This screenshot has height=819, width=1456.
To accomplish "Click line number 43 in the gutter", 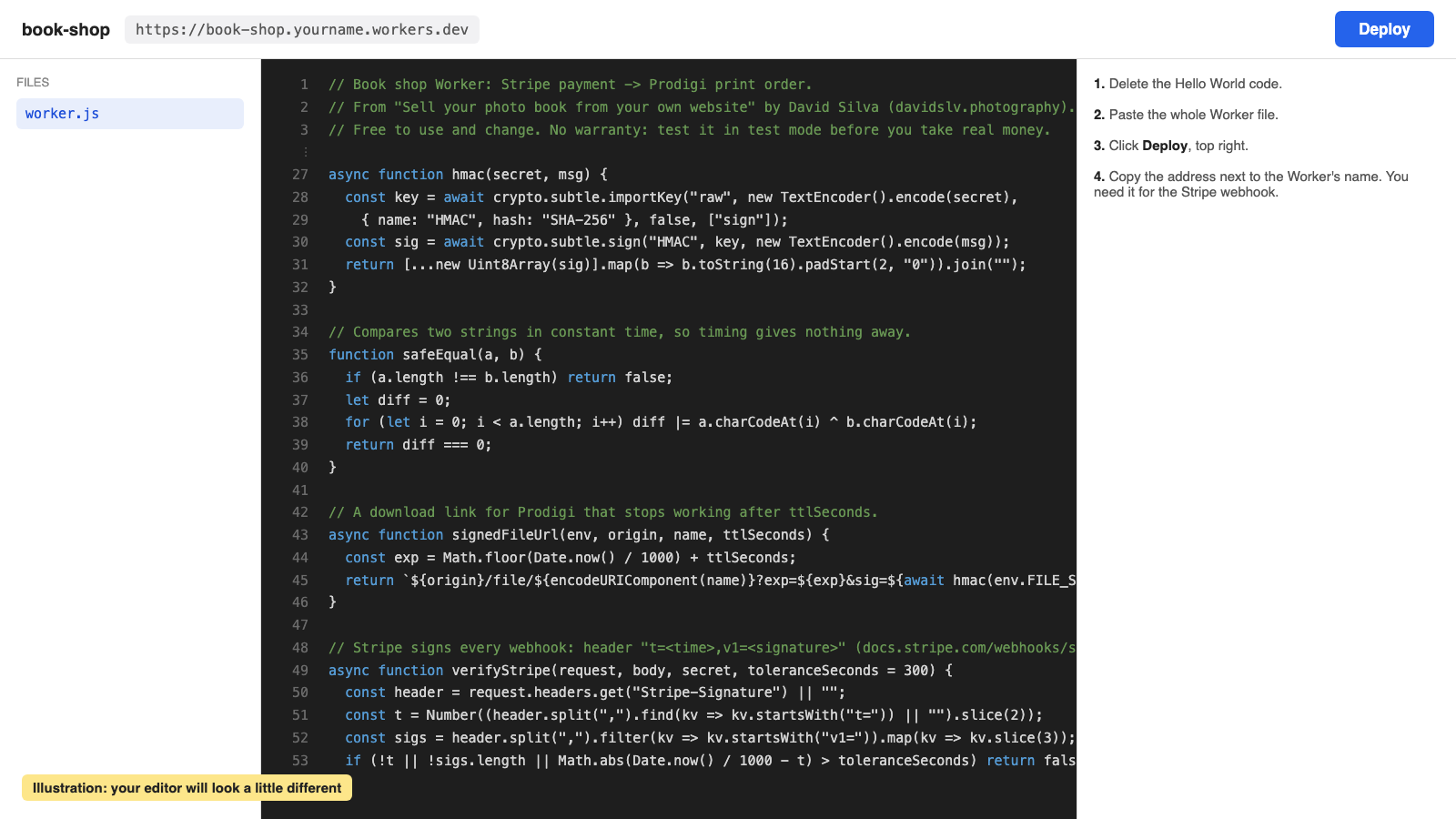I will (x=300, y=535).
